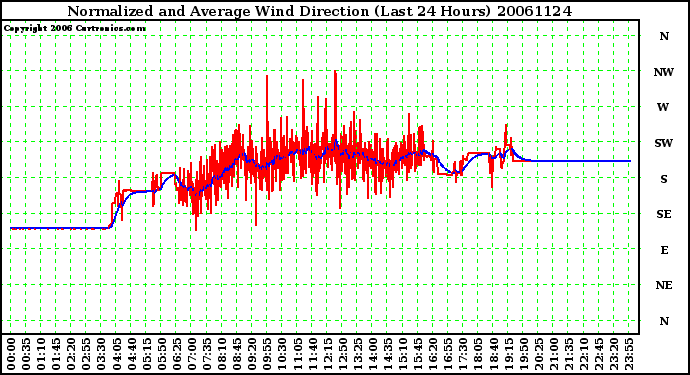Click the 09:55 time axis label
Viewport: 690px width, 375px height.
click(268, 354)
